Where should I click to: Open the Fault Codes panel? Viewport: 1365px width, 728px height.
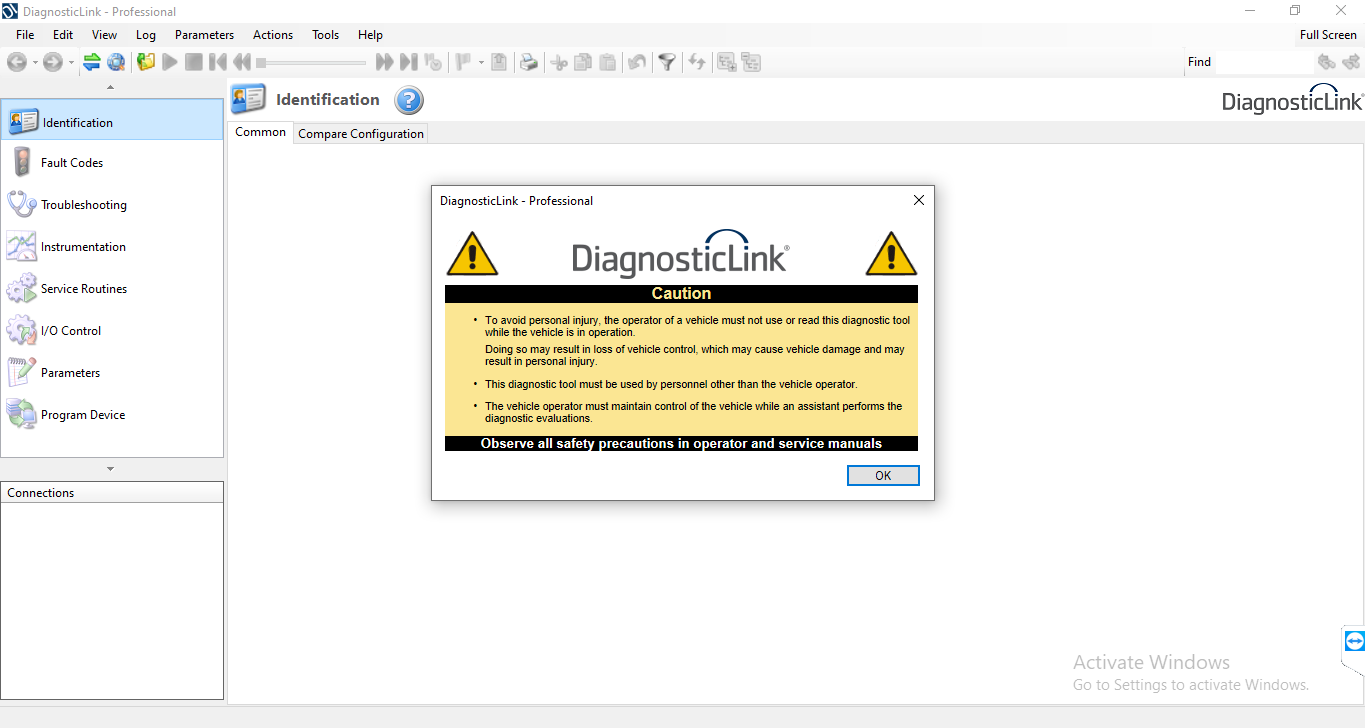[x=112, y=162]
